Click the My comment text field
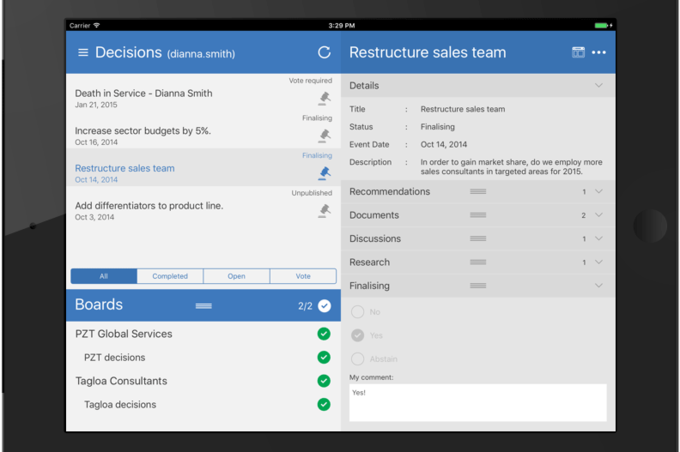Viewport: 680px width, 452px height. 478,403
